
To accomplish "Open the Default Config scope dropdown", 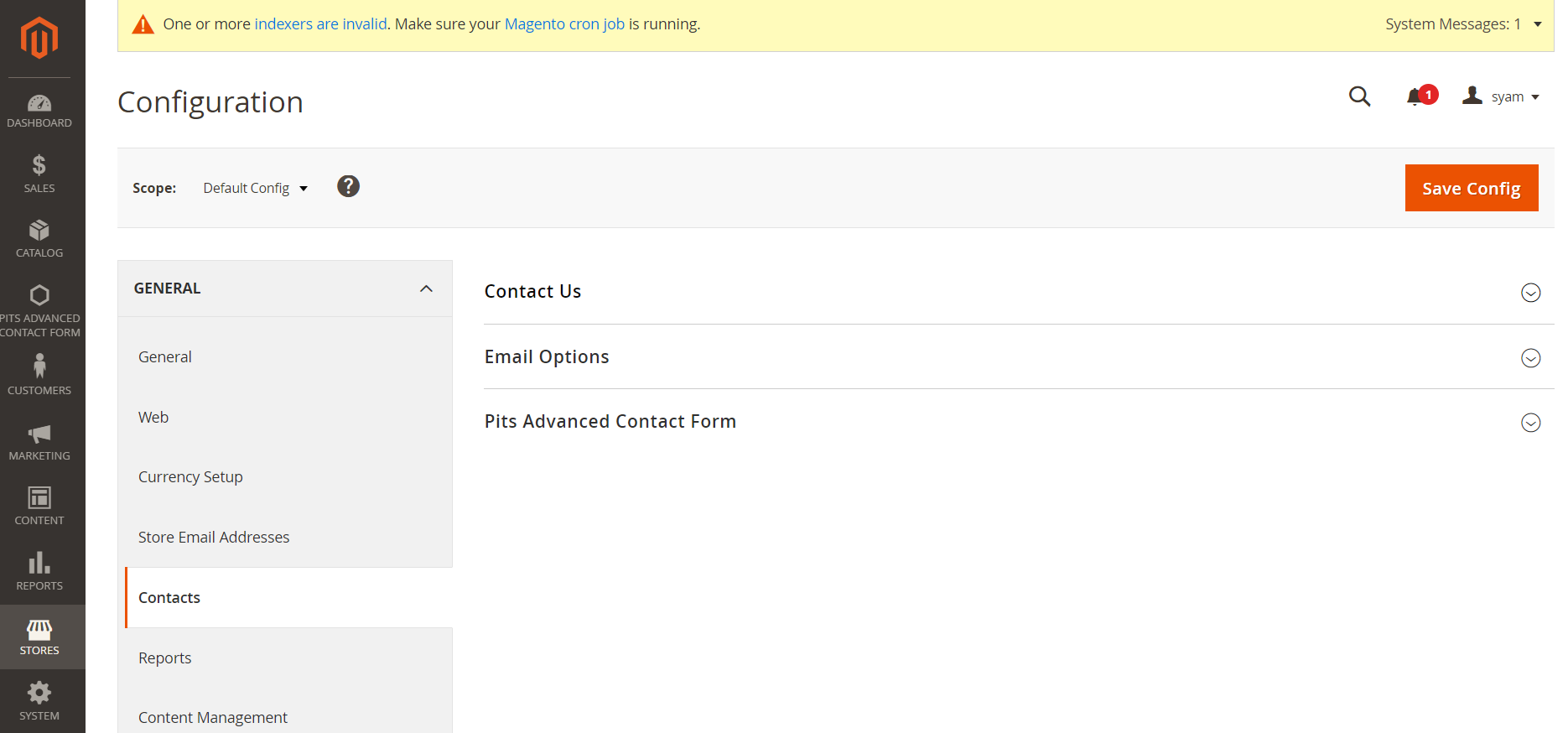I will pos(255,188).
